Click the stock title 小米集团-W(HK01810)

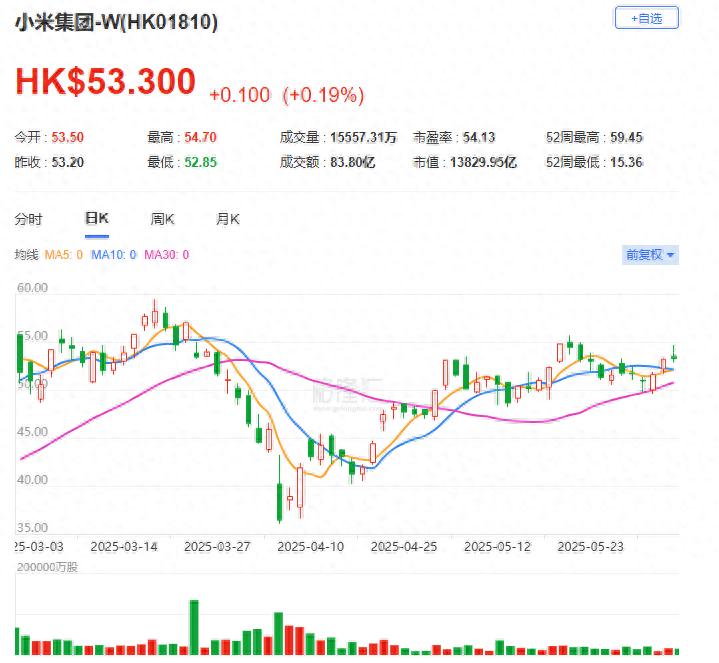[x=116, y=22]
